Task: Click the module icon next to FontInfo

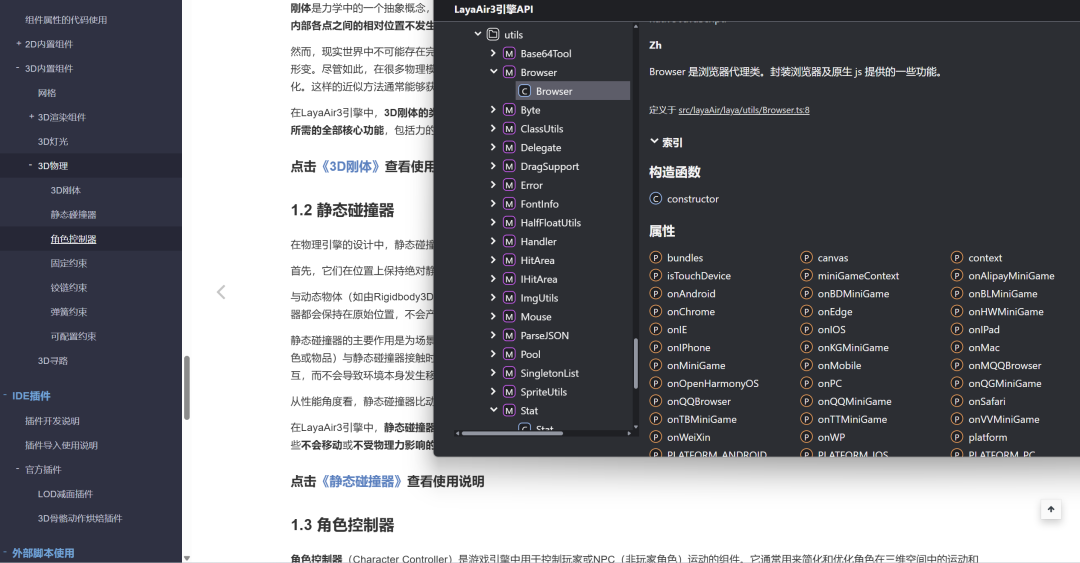Action: (509, 204)
